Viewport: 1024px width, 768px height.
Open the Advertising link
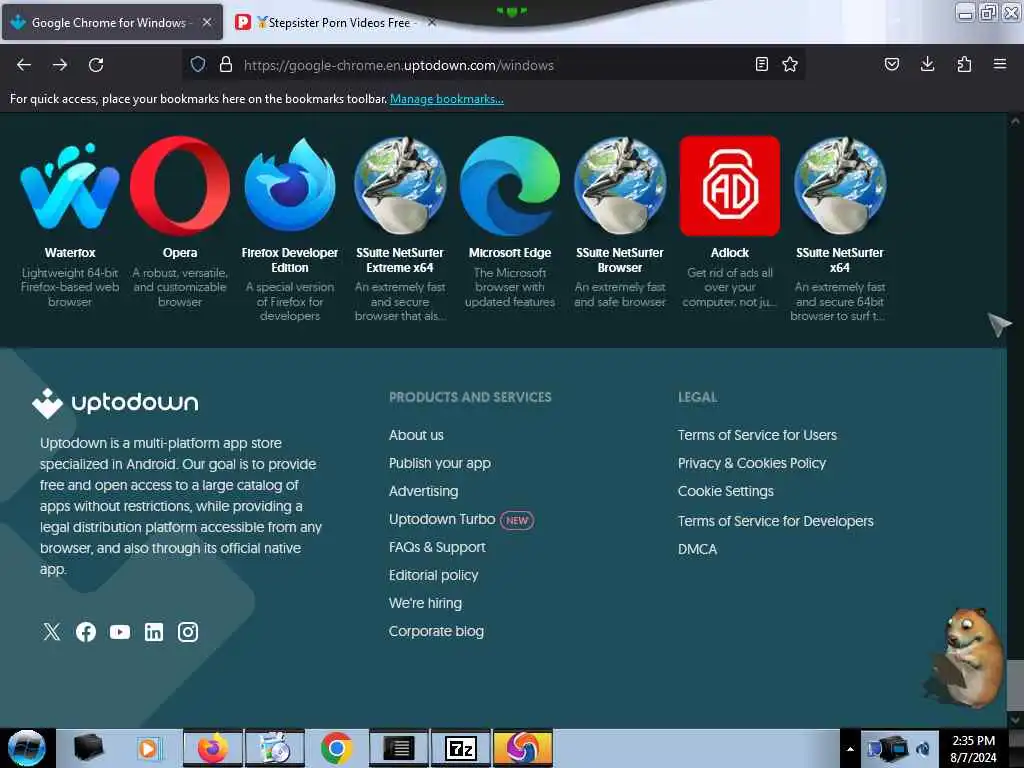423,491
